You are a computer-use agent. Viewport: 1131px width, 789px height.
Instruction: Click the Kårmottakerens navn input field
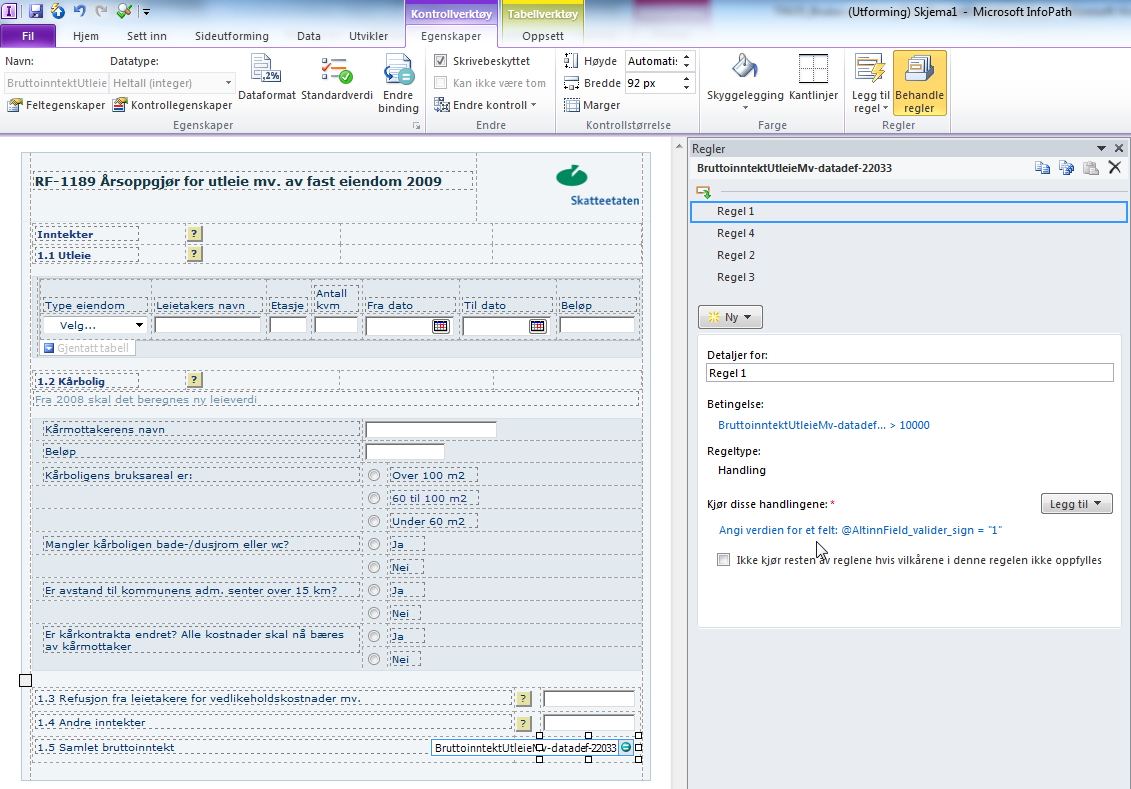[x=431, y=429]
